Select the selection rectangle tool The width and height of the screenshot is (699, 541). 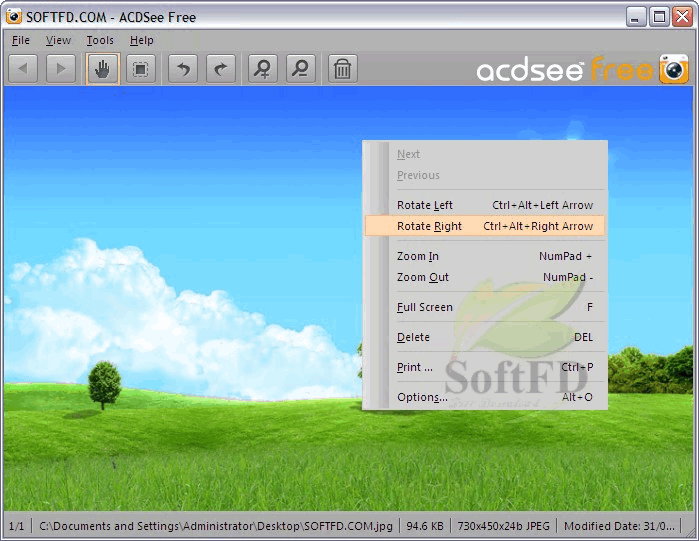click(x=141, y=69)
